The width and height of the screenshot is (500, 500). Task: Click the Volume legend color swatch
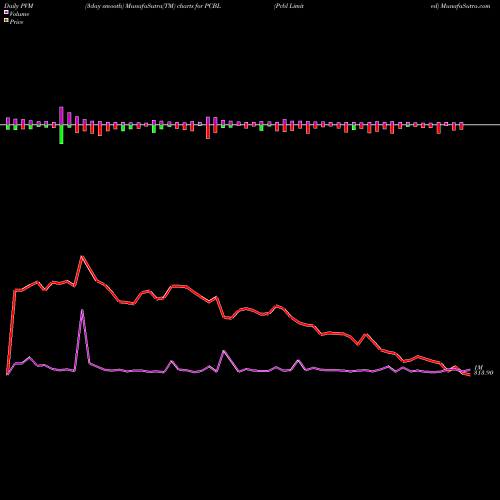[6, 12]
